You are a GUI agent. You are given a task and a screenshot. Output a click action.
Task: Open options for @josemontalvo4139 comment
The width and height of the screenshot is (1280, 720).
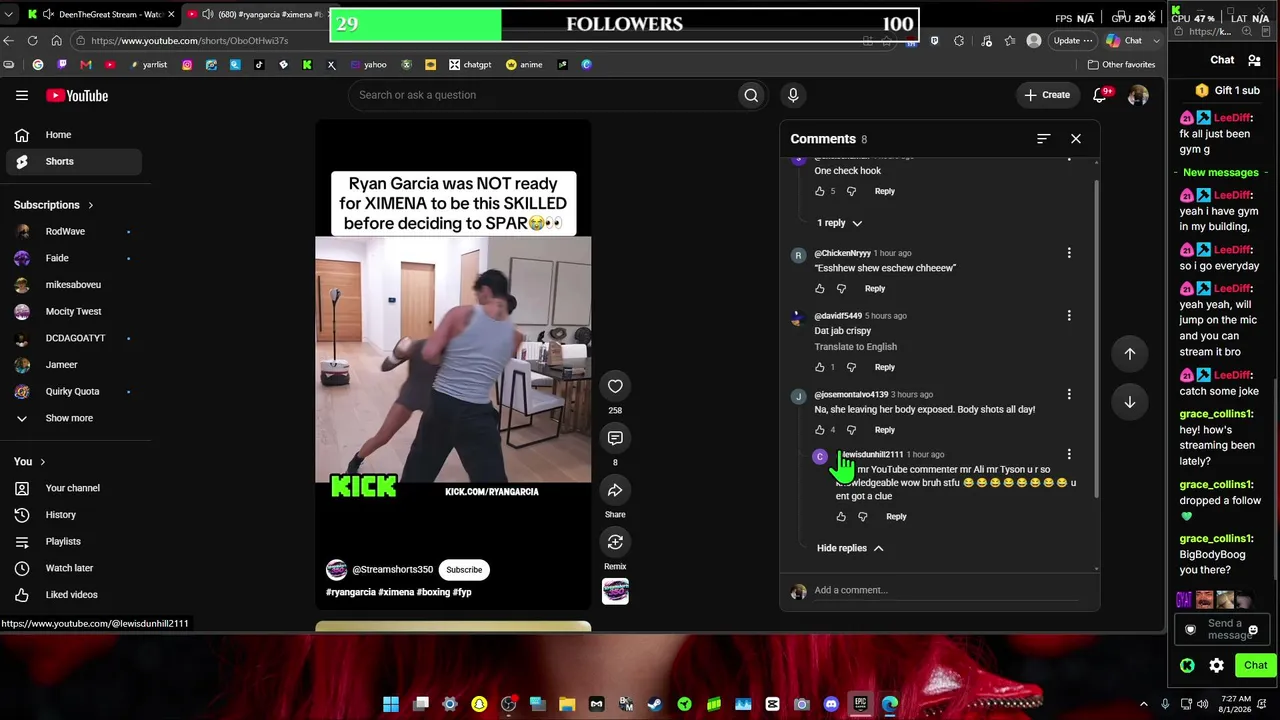[x=1069, y=394]
